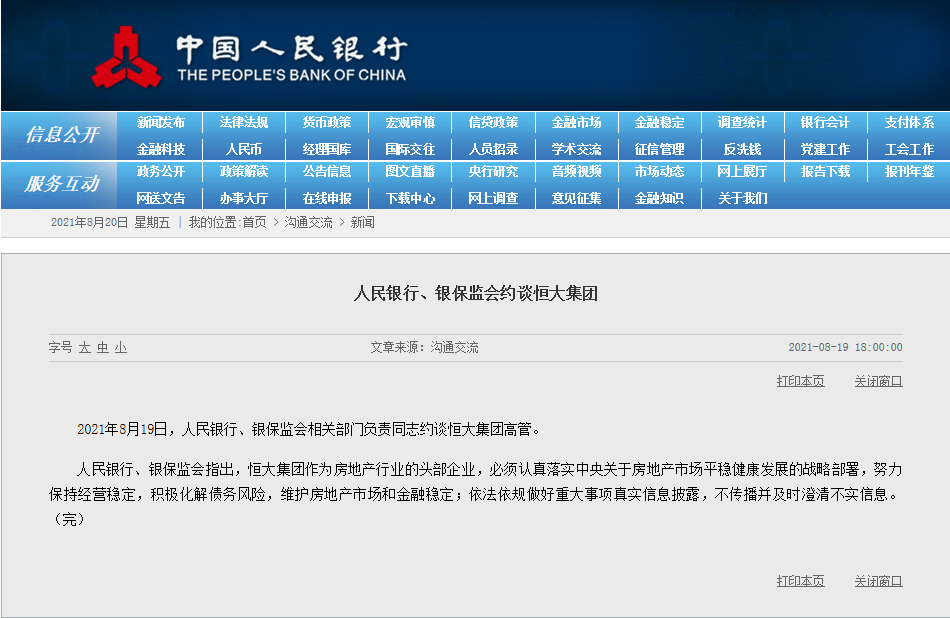
Task: Set font size to 中
Action: pos(103,347)
